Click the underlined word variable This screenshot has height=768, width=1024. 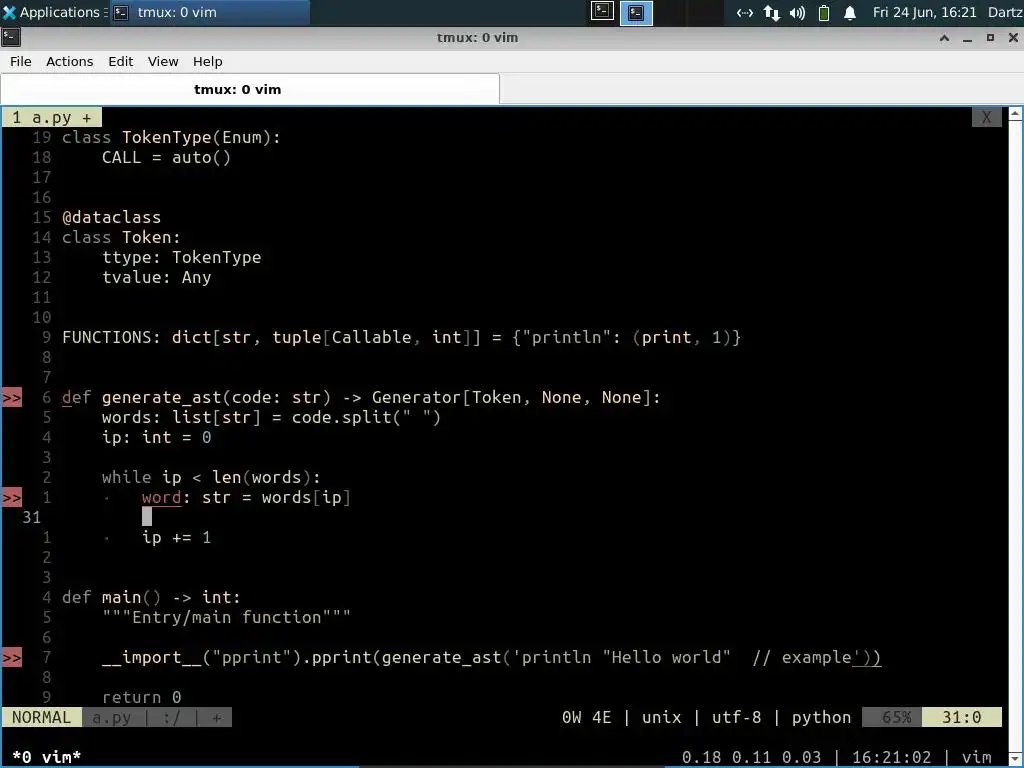(x=161, y=498)
